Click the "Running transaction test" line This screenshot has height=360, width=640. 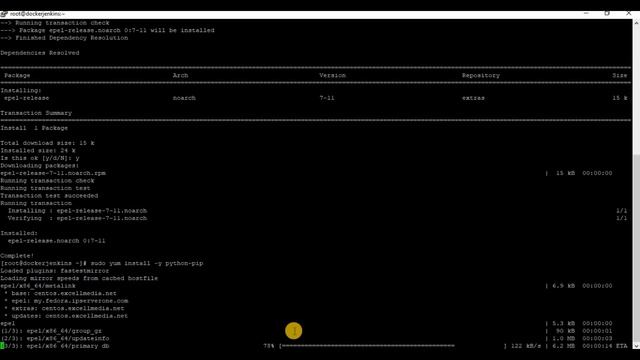[x=45, y=188]
